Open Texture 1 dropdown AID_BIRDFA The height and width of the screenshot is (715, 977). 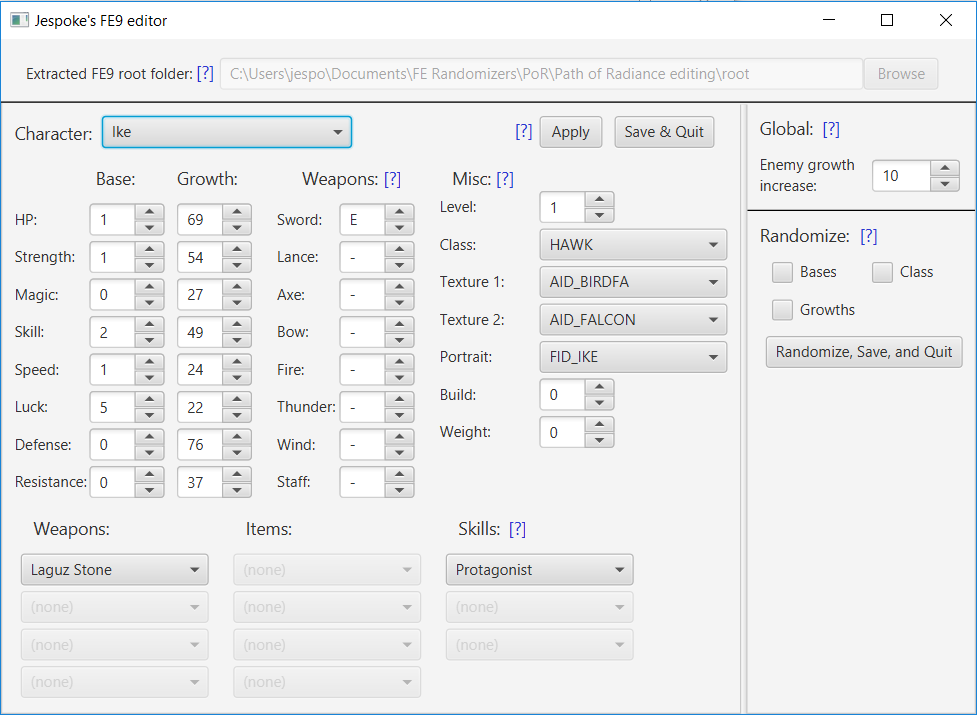(x=633, y=282)
